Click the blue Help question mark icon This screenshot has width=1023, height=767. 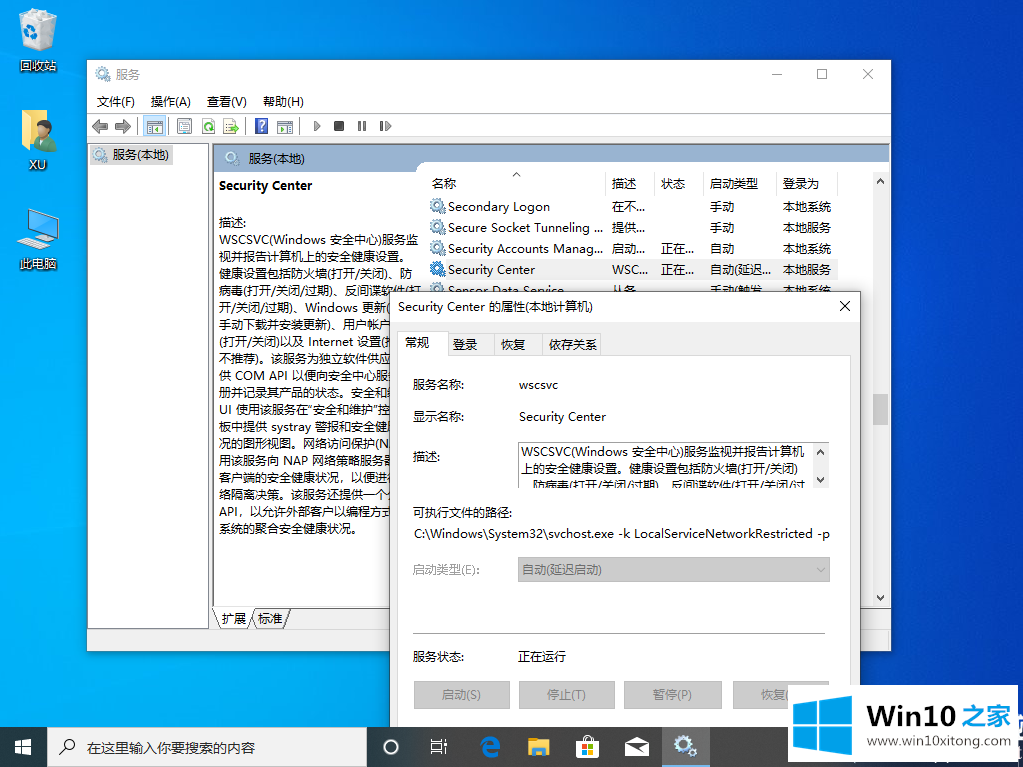point(261,126)
